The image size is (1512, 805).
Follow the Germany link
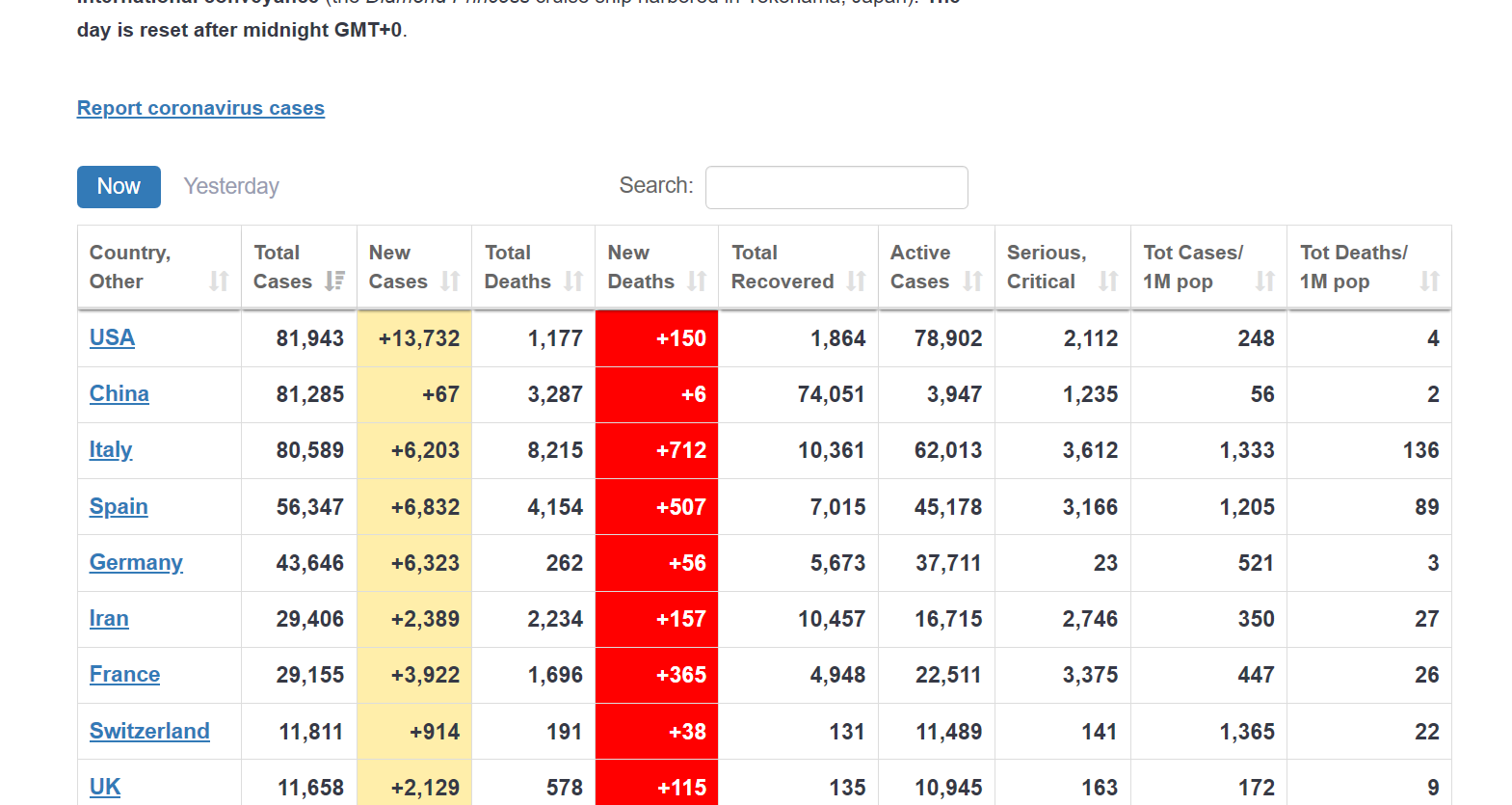pos(136,562)
